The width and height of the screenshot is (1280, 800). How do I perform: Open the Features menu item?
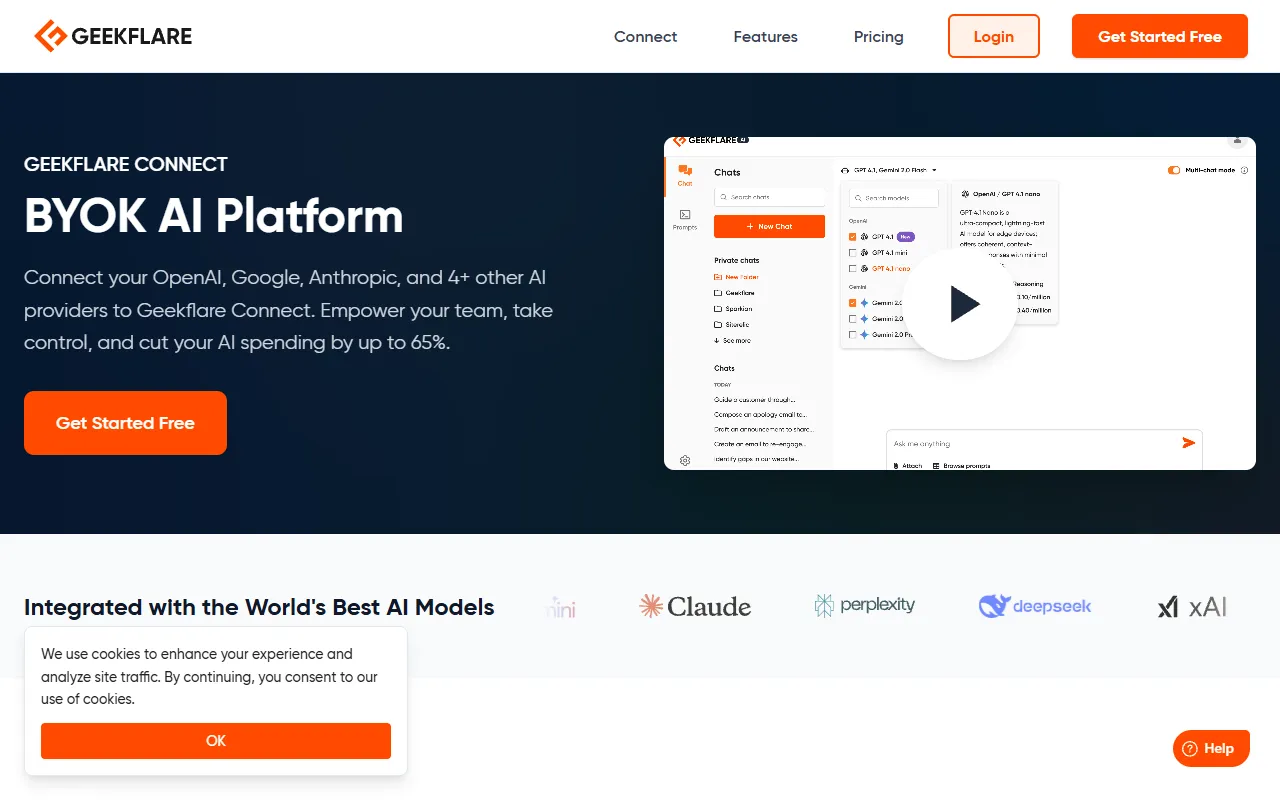click(765, 37)
